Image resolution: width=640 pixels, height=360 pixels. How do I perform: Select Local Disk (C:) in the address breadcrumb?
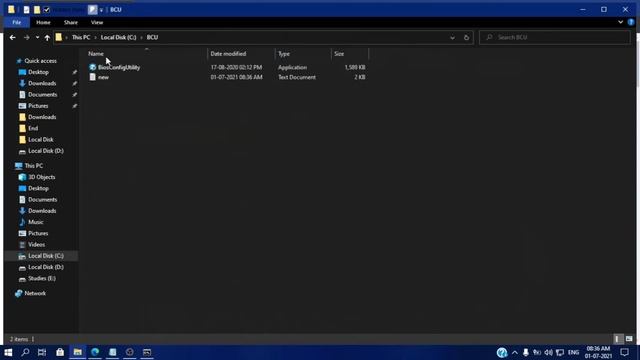pos(118,37)
